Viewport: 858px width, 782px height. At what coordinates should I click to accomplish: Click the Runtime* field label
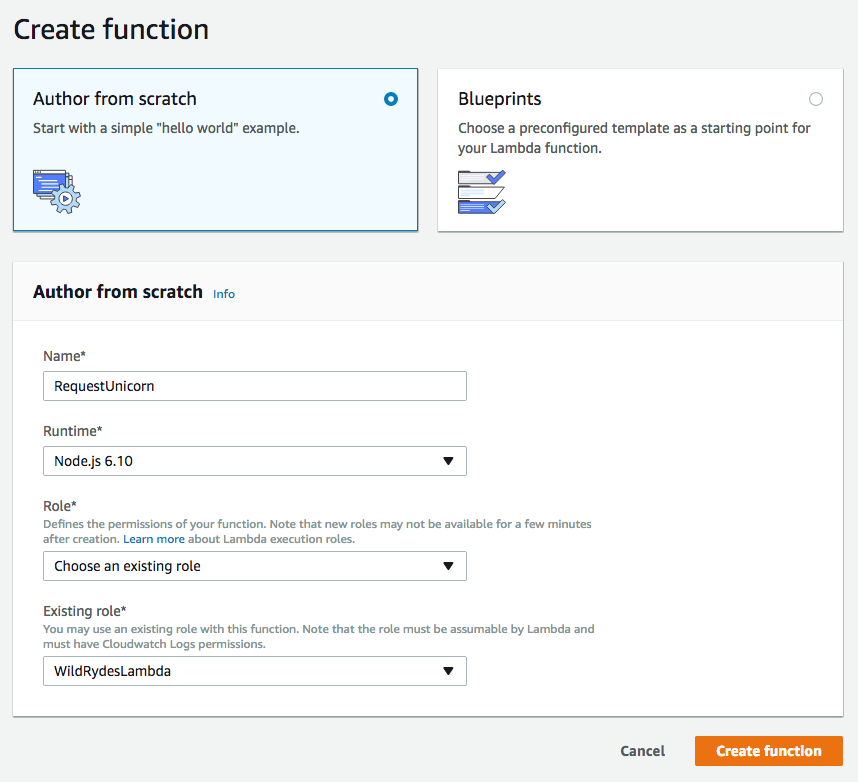click(73, 431)
